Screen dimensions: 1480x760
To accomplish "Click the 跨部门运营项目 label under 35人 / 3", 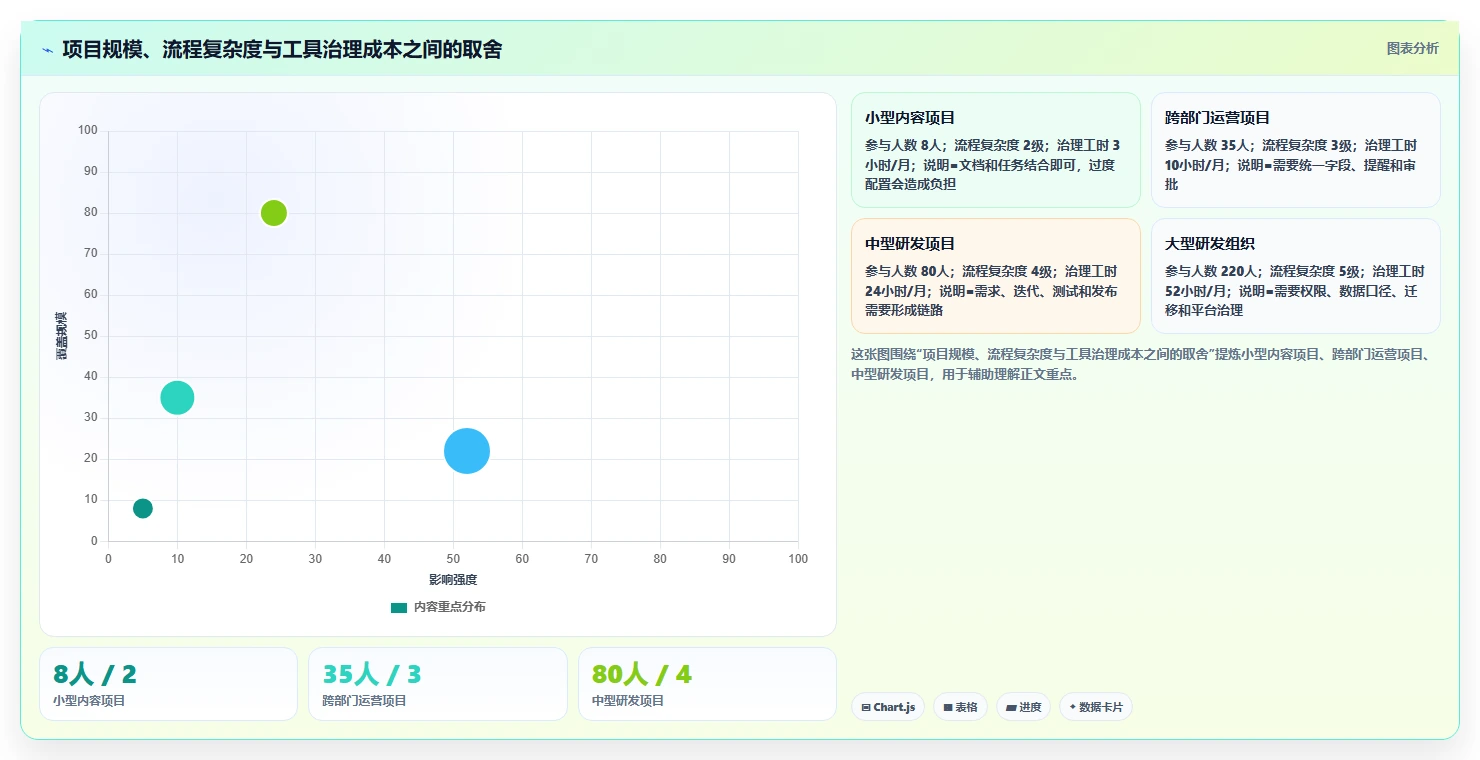I will point(364,701).
